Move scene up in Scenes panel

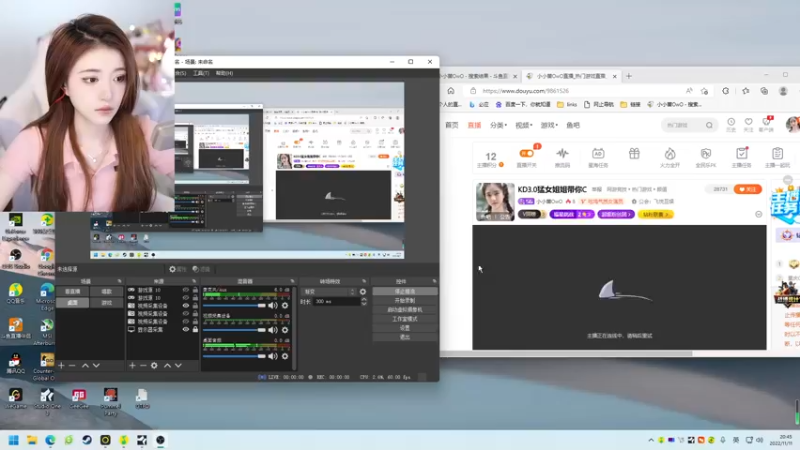click(x=85, y=365)
